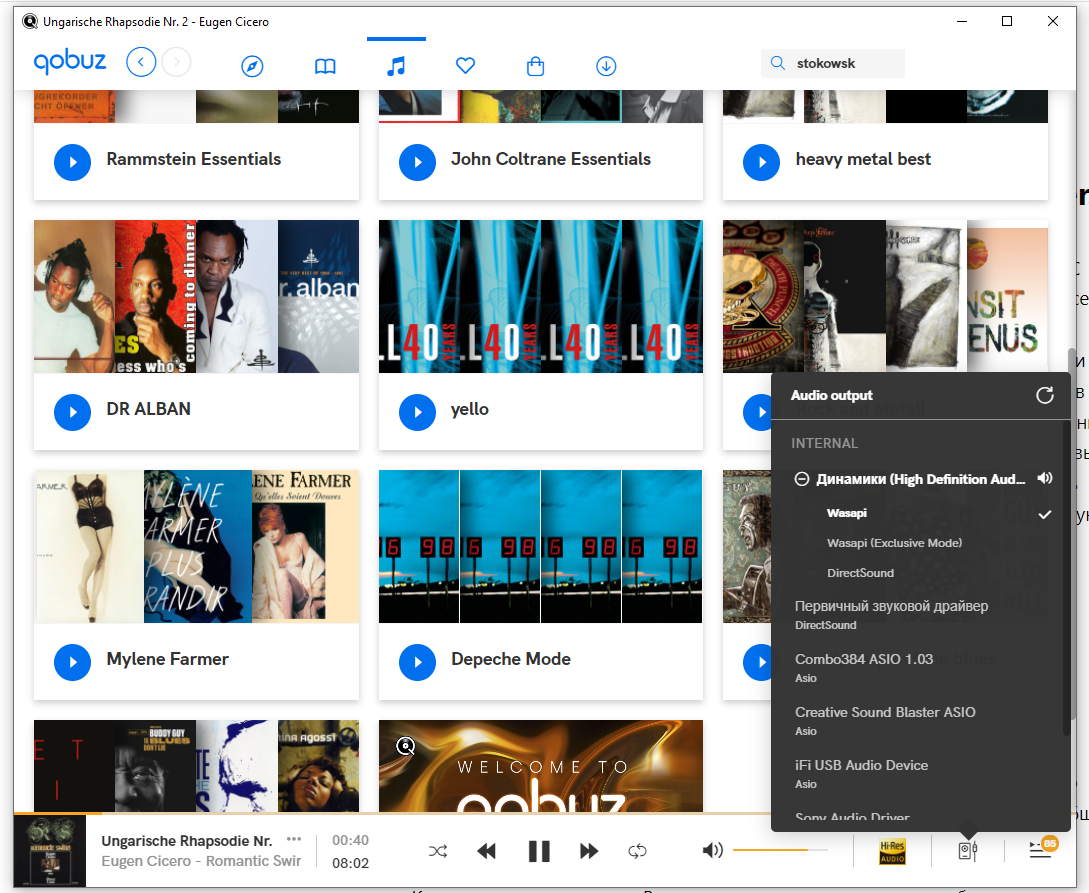Open the play queue with 85 badge
1089x893 pixels.
pos(1042,849)
